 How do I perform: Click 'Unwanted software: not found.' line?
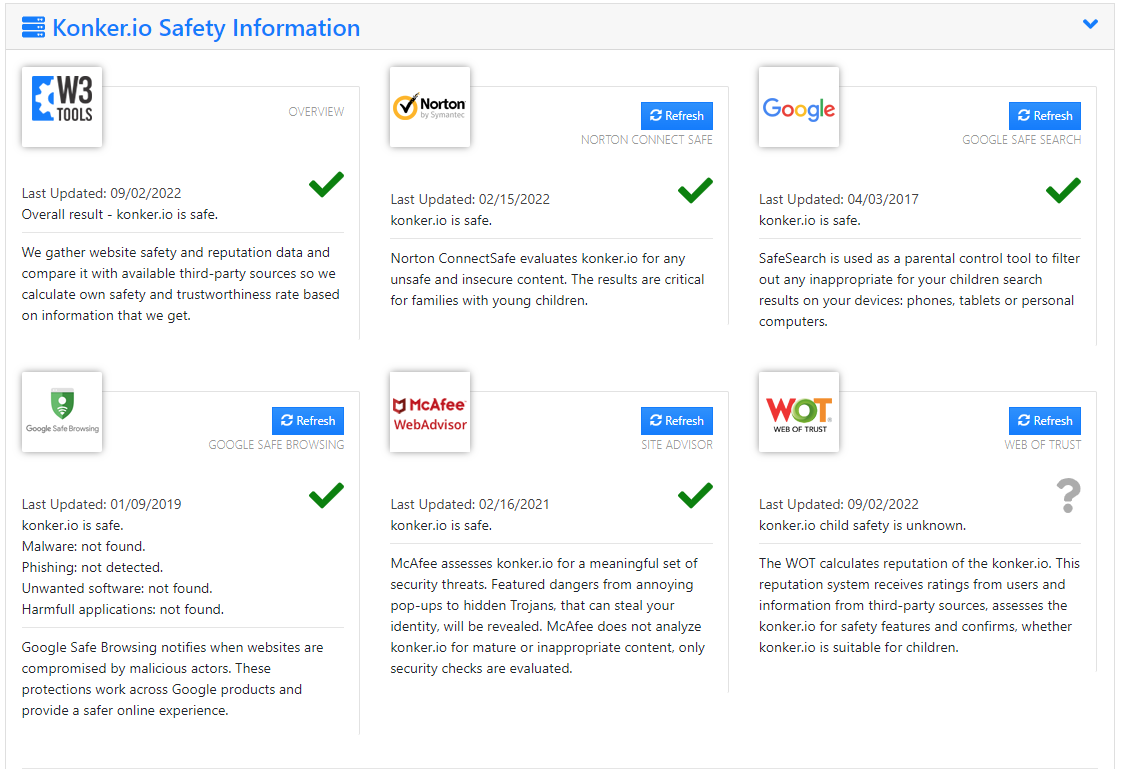click(x=117, y=588)
